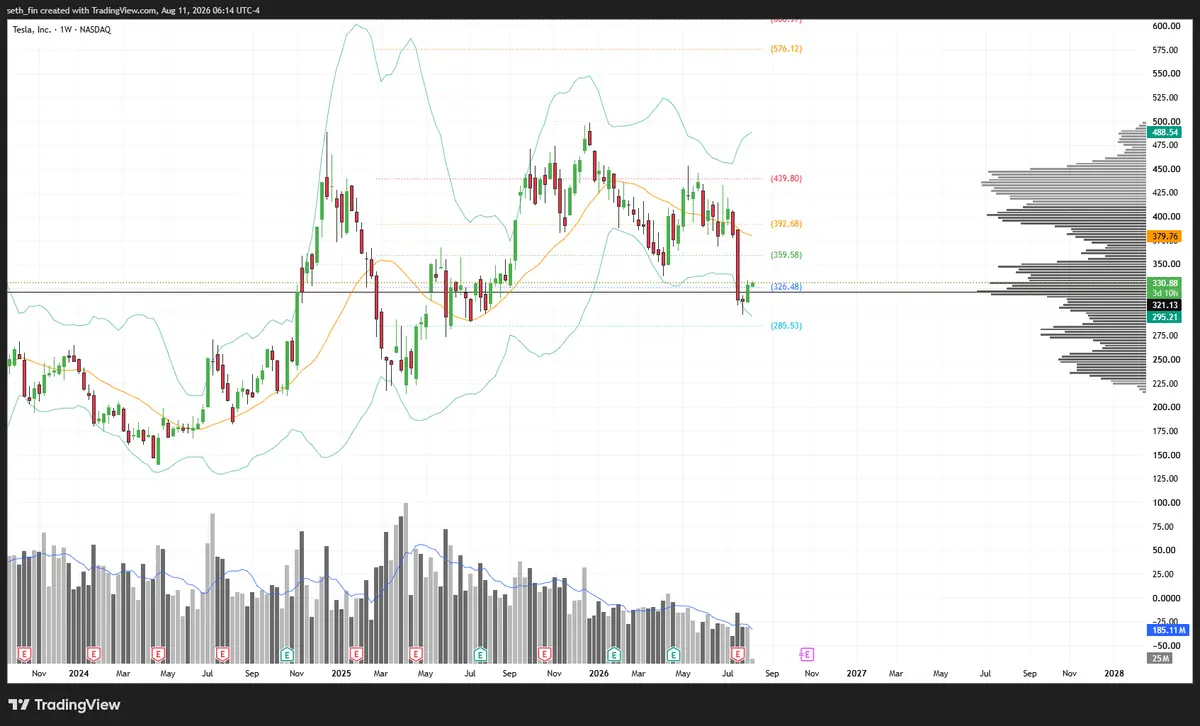Image resolution: width=1200 pixels, height=726 pixels.
Task: Click the blue 185.11M volume label
Action: pos(1167,631)
